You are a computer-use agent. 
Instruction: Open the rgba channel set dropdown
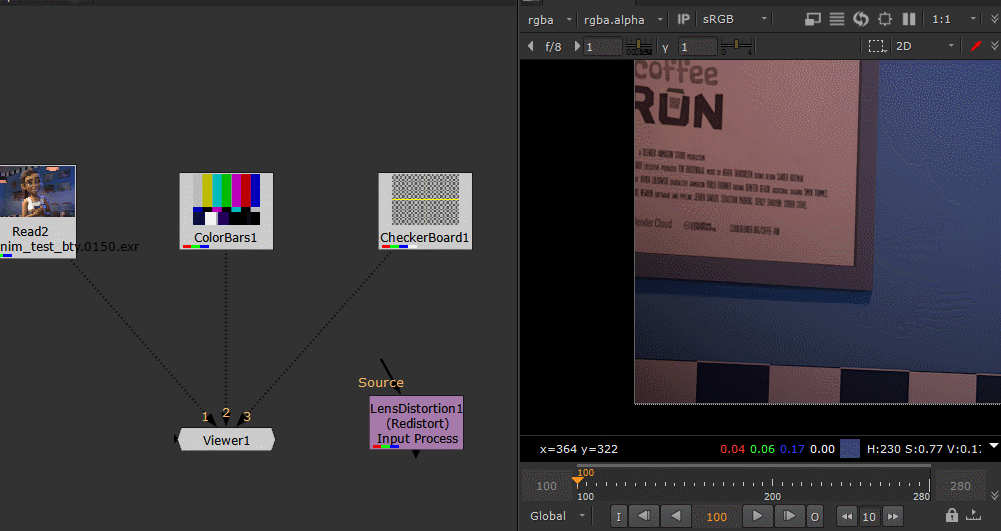pyautogui.click(x=549, y=20)
